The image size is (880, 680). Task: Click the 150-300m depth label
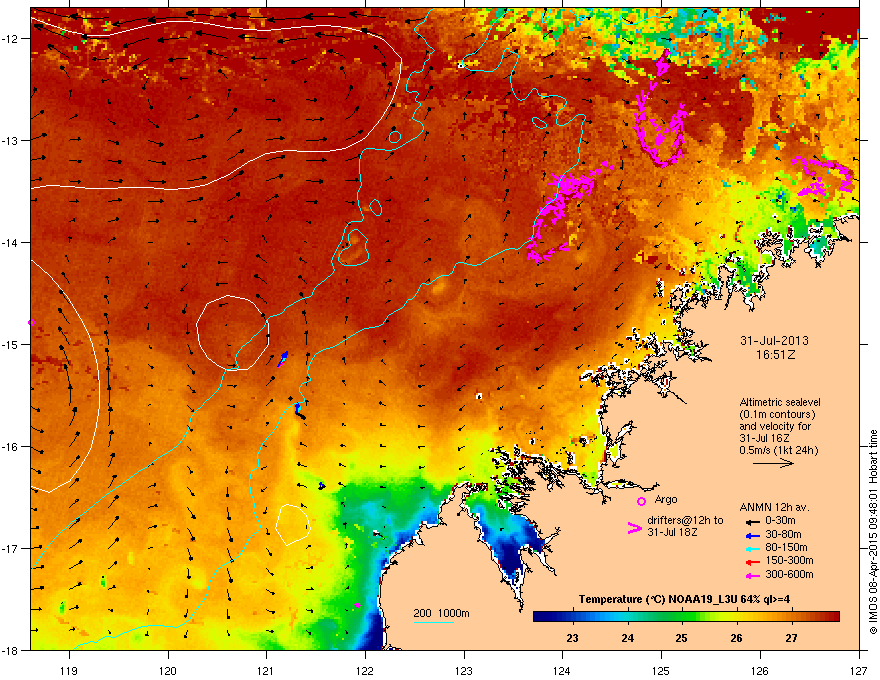click(789, 560)
